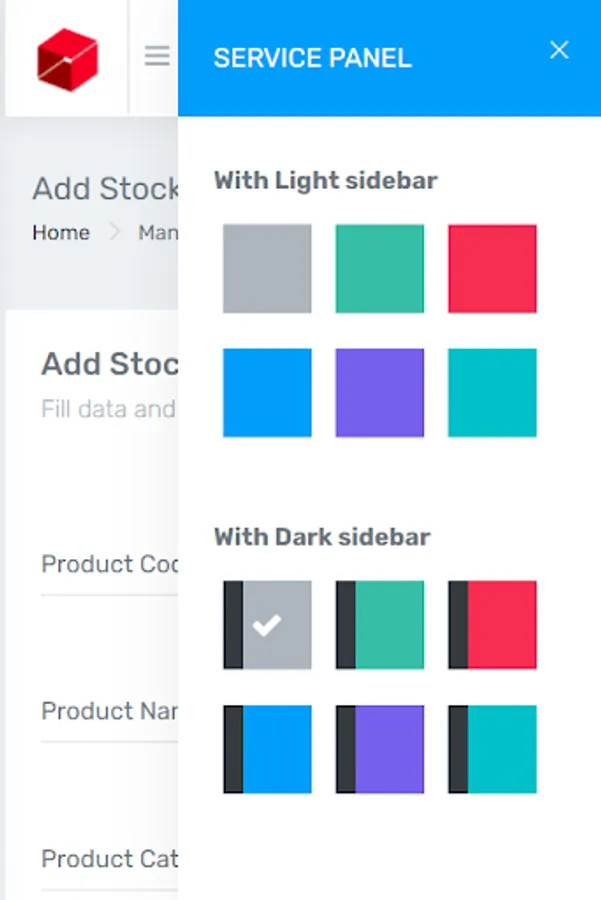Select green theme with light sidebar
601x900 pixels.
pyautogui.click(x=380, y=268)
